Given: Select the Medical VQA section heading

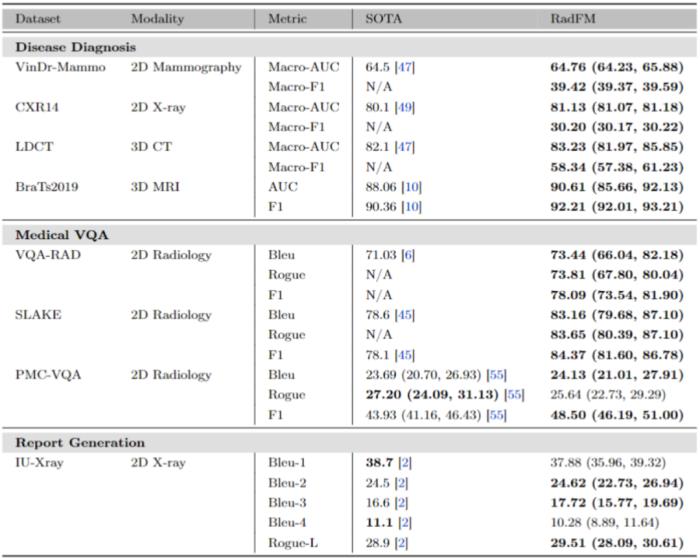Looking at the screenshot, I should [62, 235].
